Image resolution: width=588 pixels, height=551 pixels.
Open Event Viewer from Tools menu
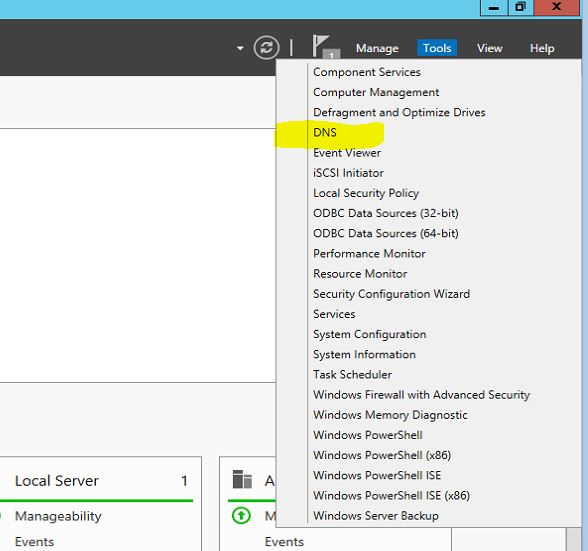[347, 153]
